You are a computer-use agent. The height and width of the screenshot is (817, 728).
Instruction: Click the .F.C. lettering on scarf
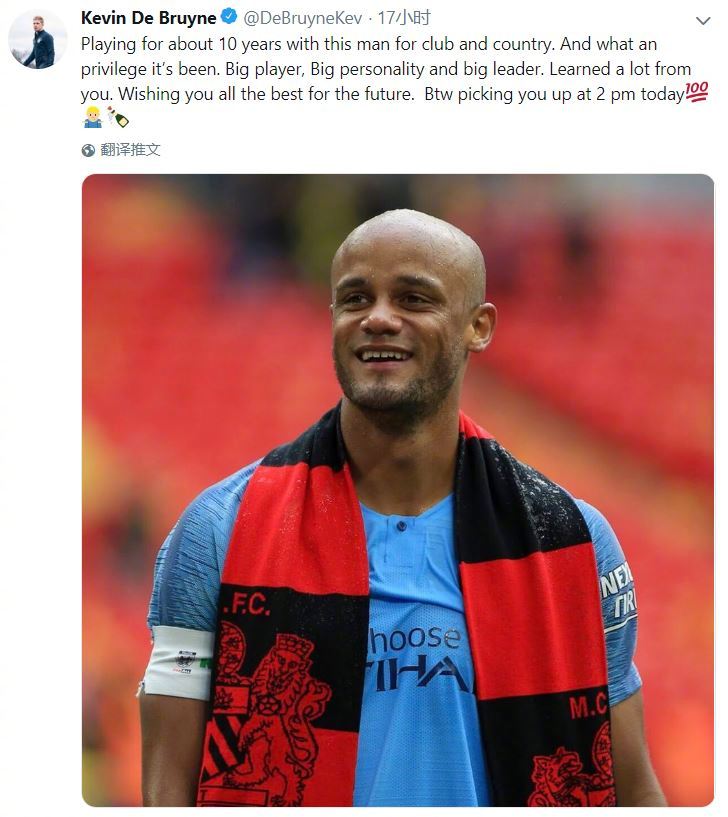pos(245,605)
